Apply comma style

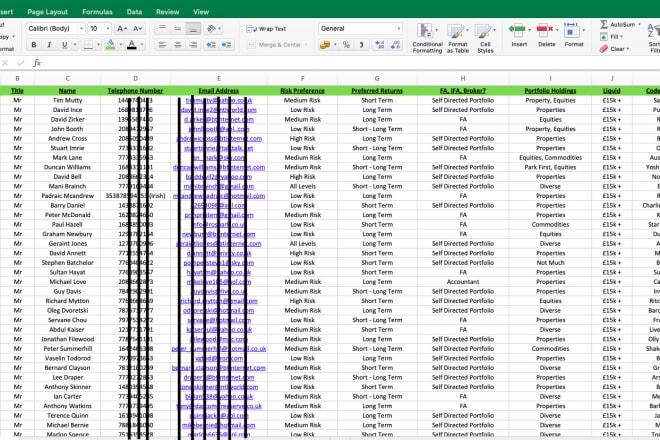pyautogui.click(x=361, y=45)
